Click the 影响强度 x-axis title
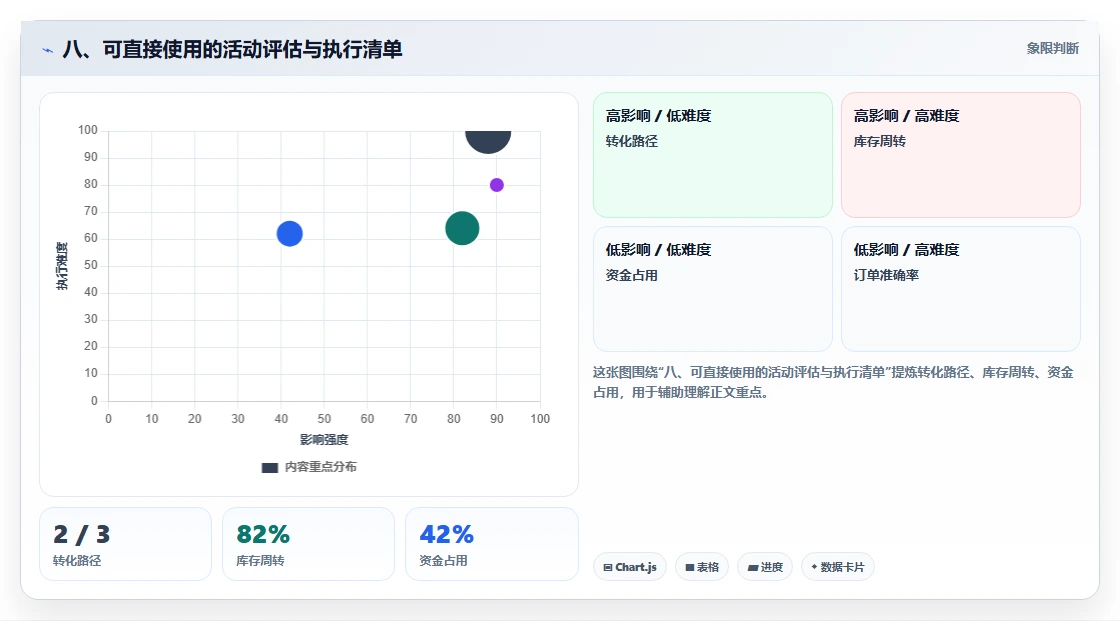The width and height of the screenshot is (1120, 621). click(x=324, y=439)
